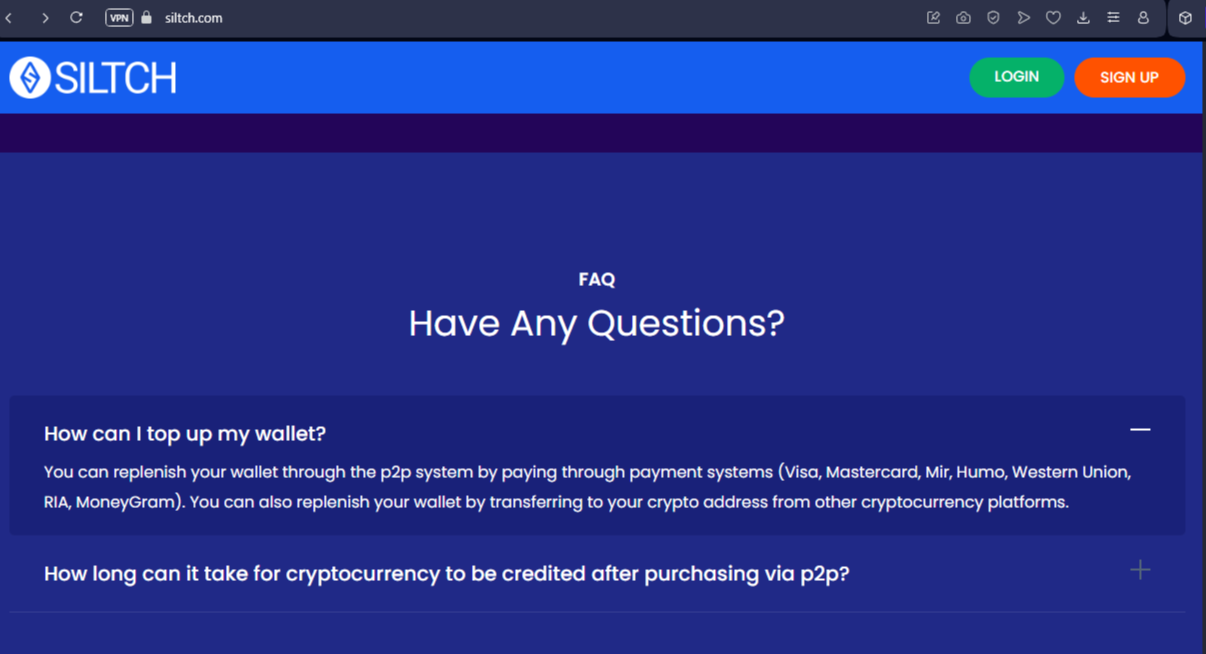This screenshot has width=1206, height=654.
Task: Go forward with the browser arrow
Action: (45, 18)
